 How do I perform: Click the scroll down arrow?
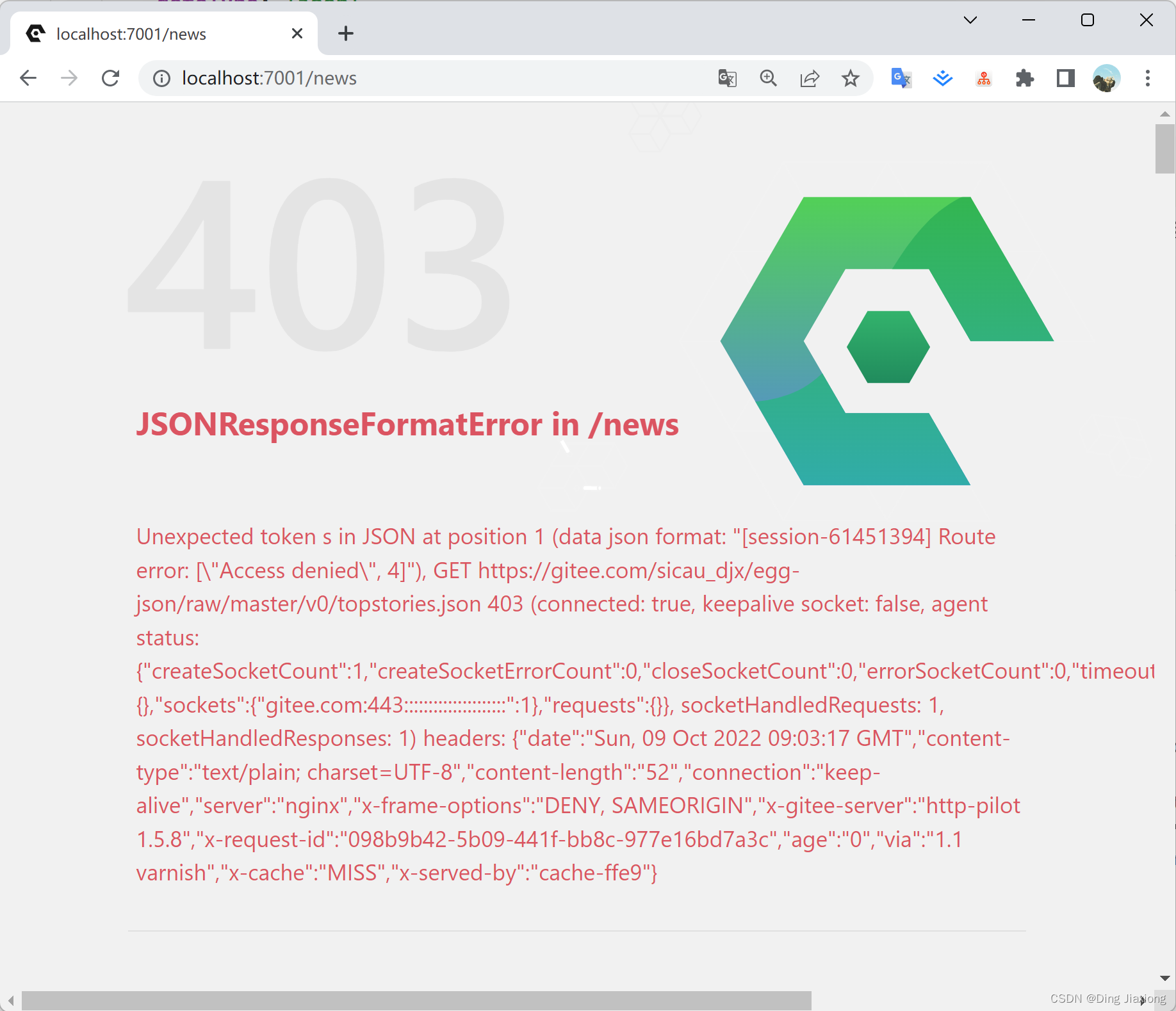point(1165,978)
